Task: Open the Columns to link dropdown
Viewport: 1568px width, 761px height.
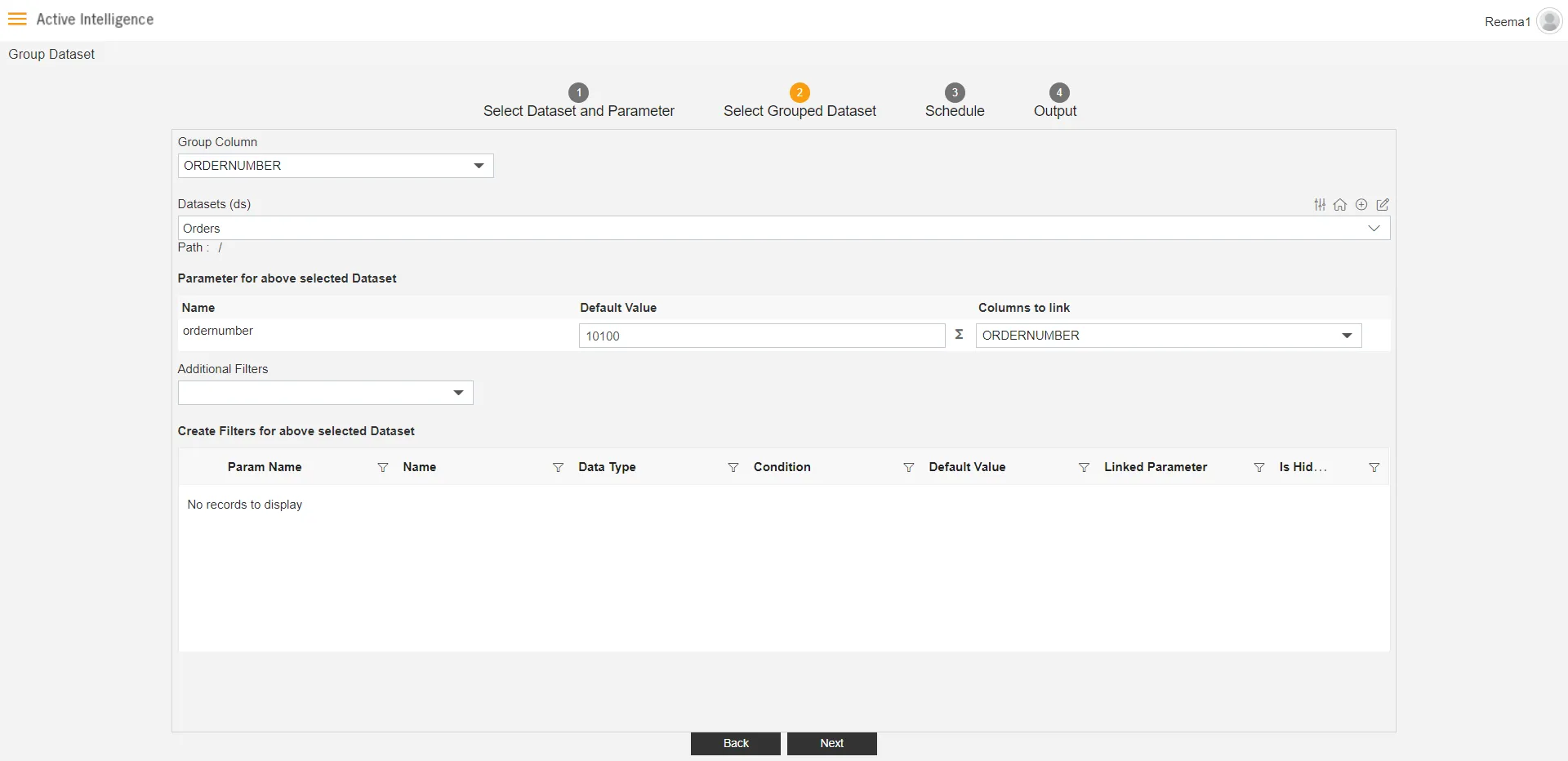Action: (1347, 336)
